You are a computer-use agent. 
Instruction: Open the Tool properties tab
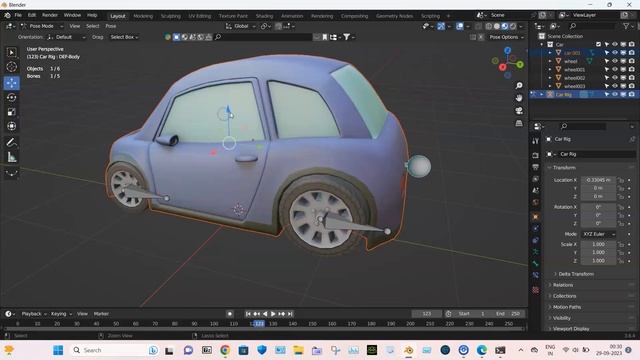(x=536, y=141)
